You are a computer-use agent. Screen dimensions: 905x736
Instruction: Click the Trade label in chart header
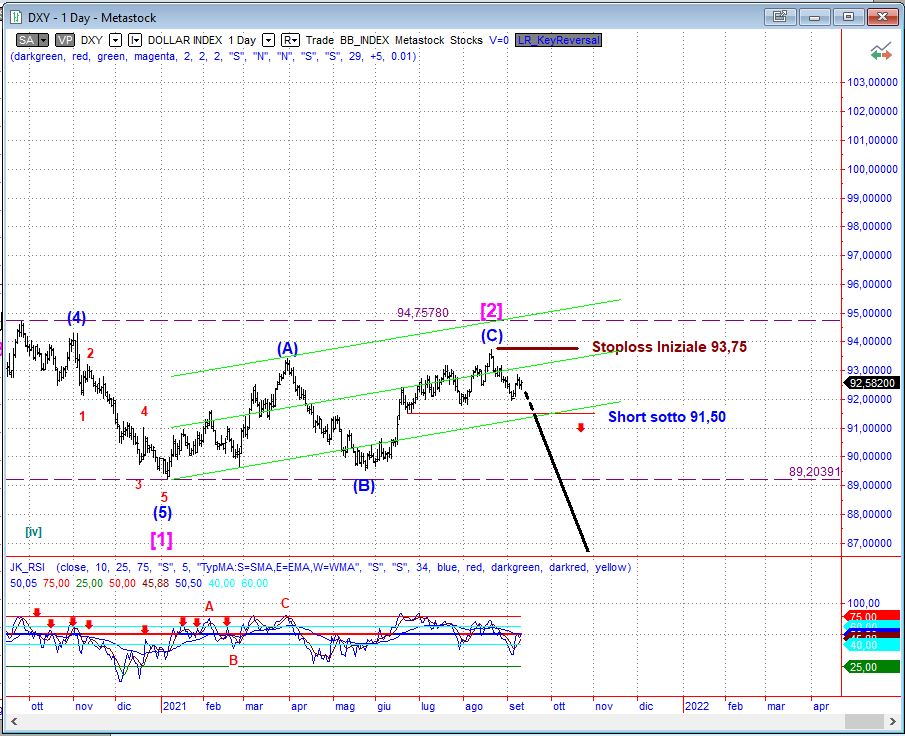pos(321,40)
